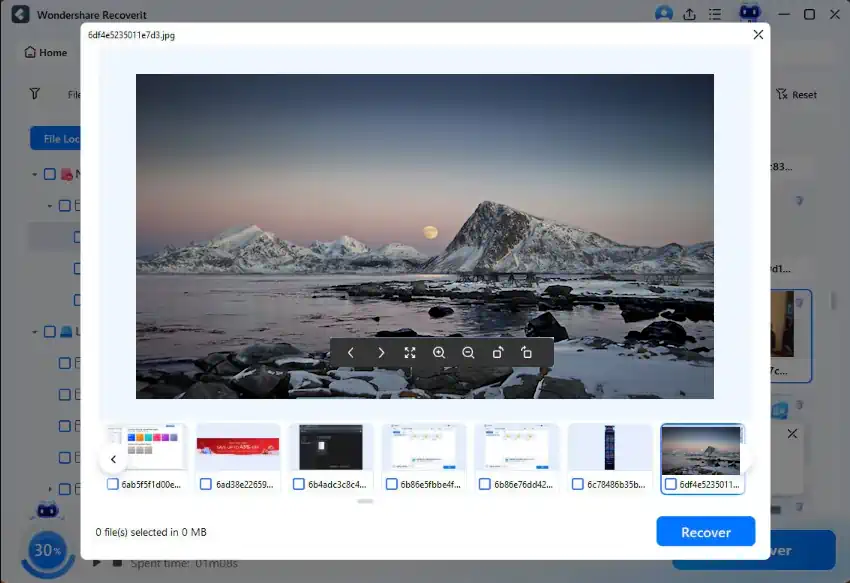This screenshot has height=583, width=850.
Task: Check the box for 6ab5f5f1d00e
Action: pyautogui.click(x=112, y=484)
